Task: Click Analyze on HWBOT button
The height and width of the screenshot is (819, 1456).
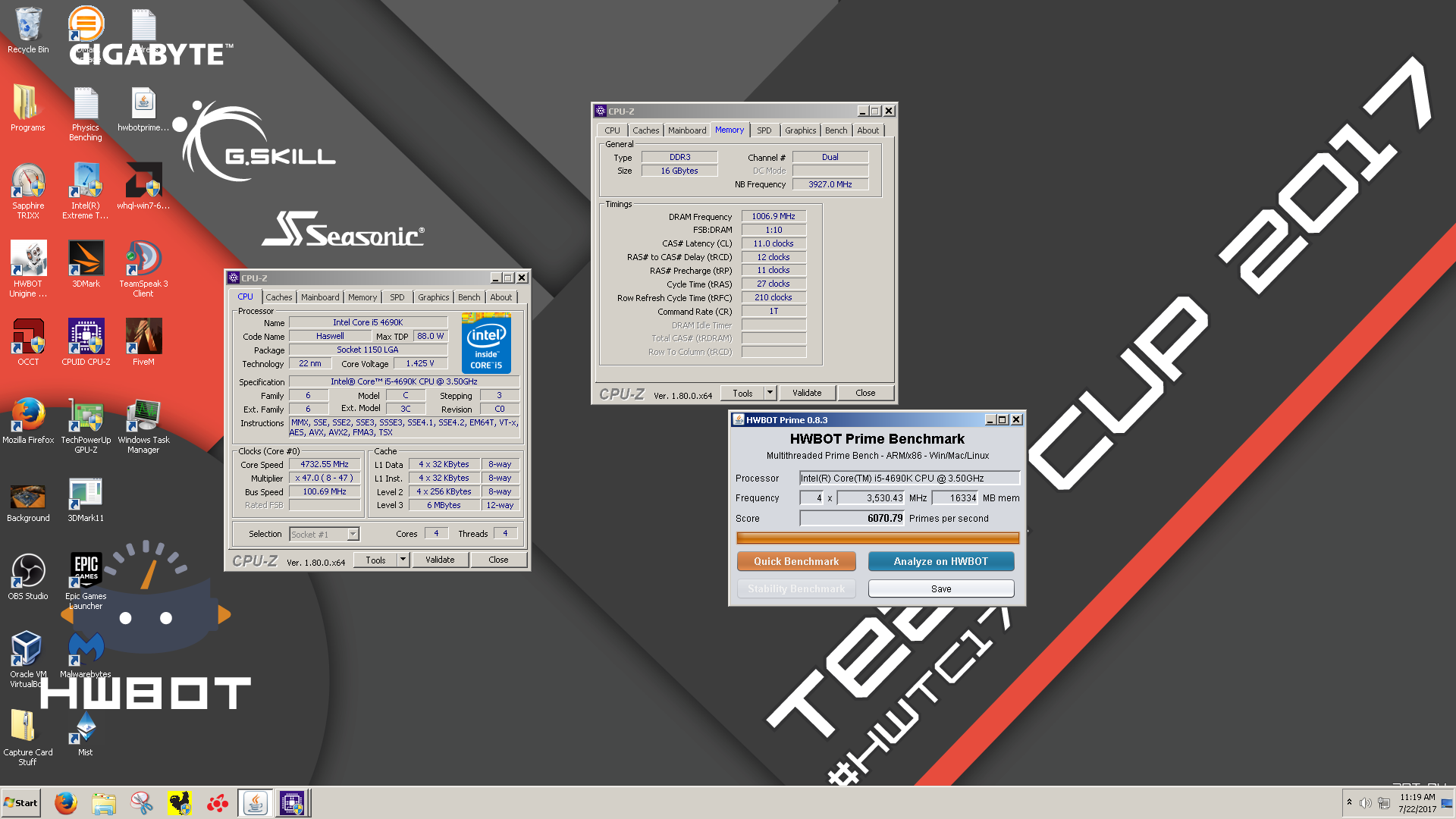Action: (x=941, y=561)
